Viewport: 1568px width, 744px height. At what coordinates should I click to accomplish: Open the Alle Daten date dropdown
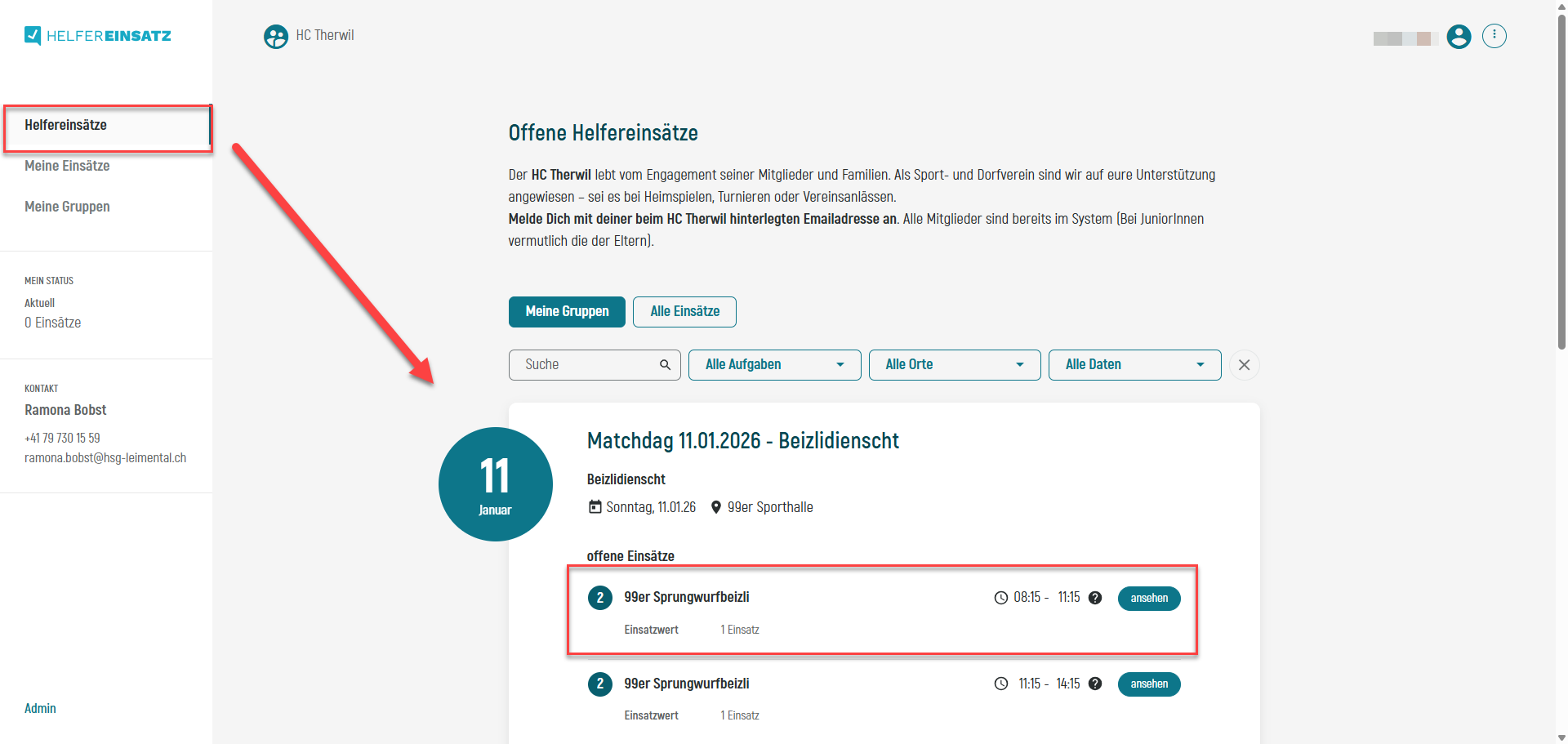click(x=1134, y=364)
